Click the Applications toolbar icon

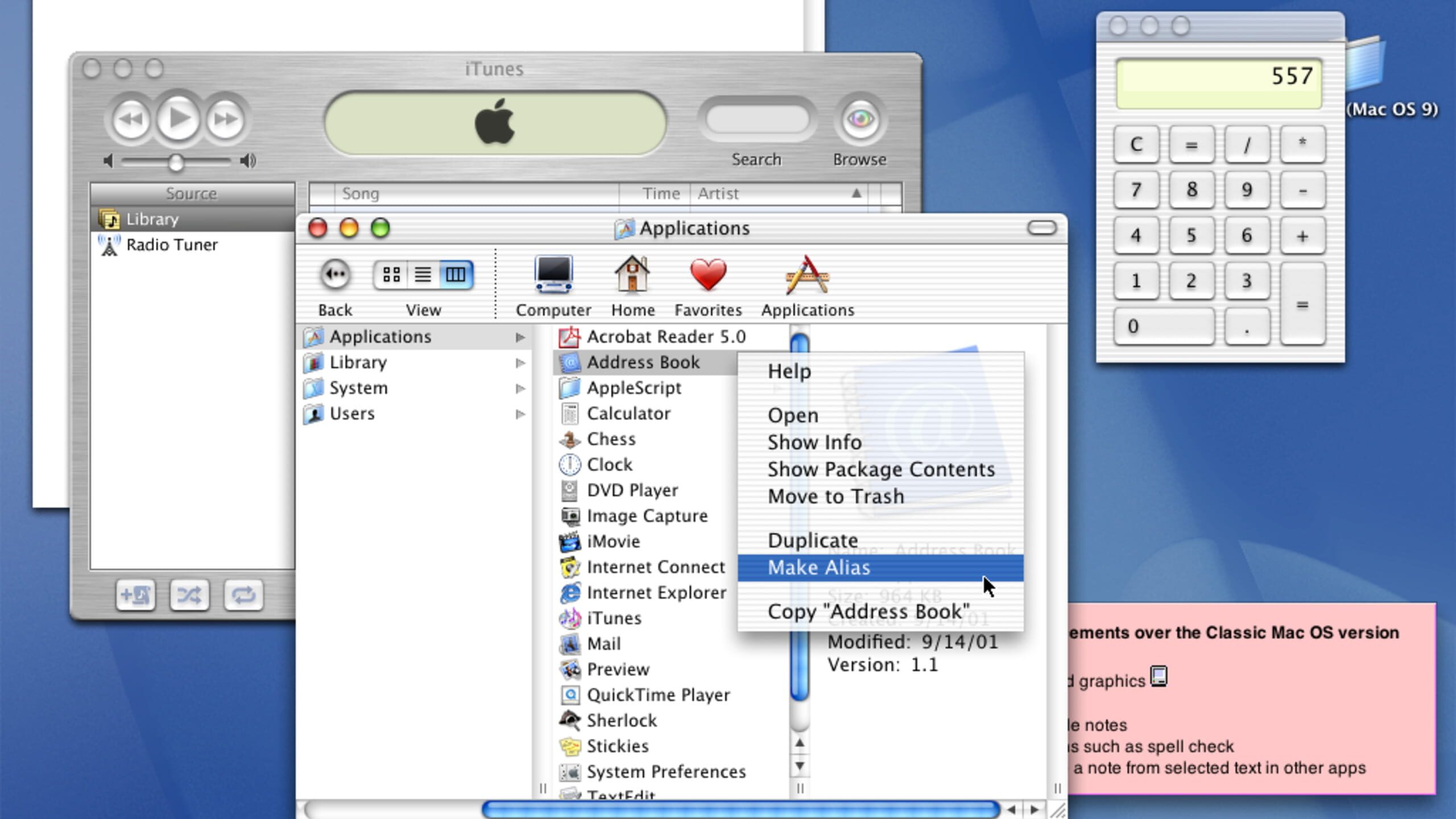click(x=808, y=274)
